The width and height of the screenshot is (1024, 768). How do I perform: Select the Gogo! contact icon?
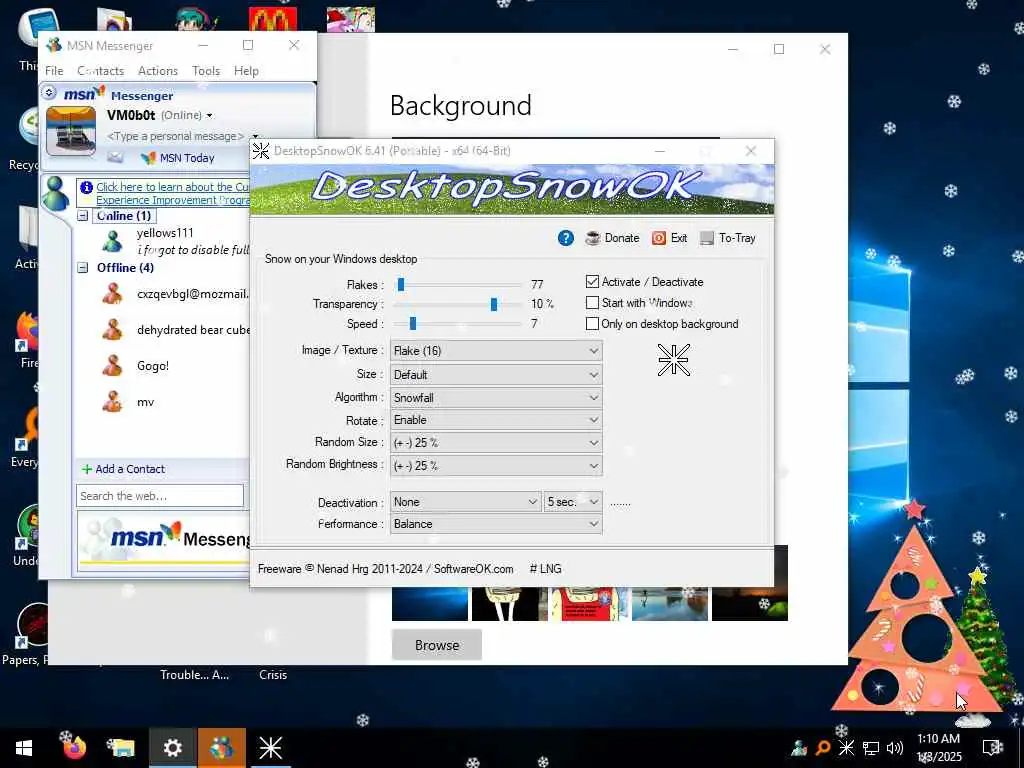(x=112, y=365)
